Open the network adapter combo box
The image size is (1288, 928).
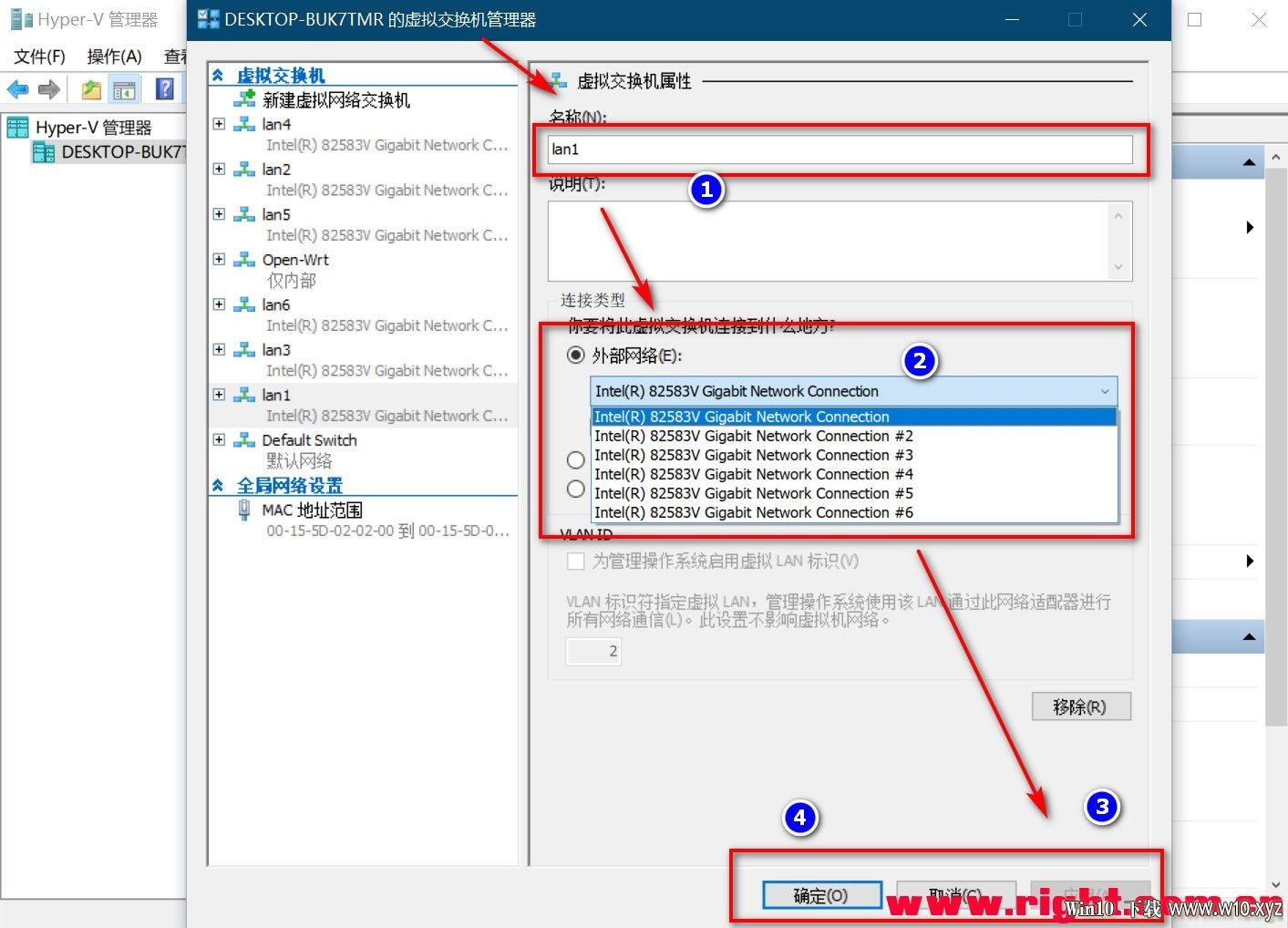point(853,391)
